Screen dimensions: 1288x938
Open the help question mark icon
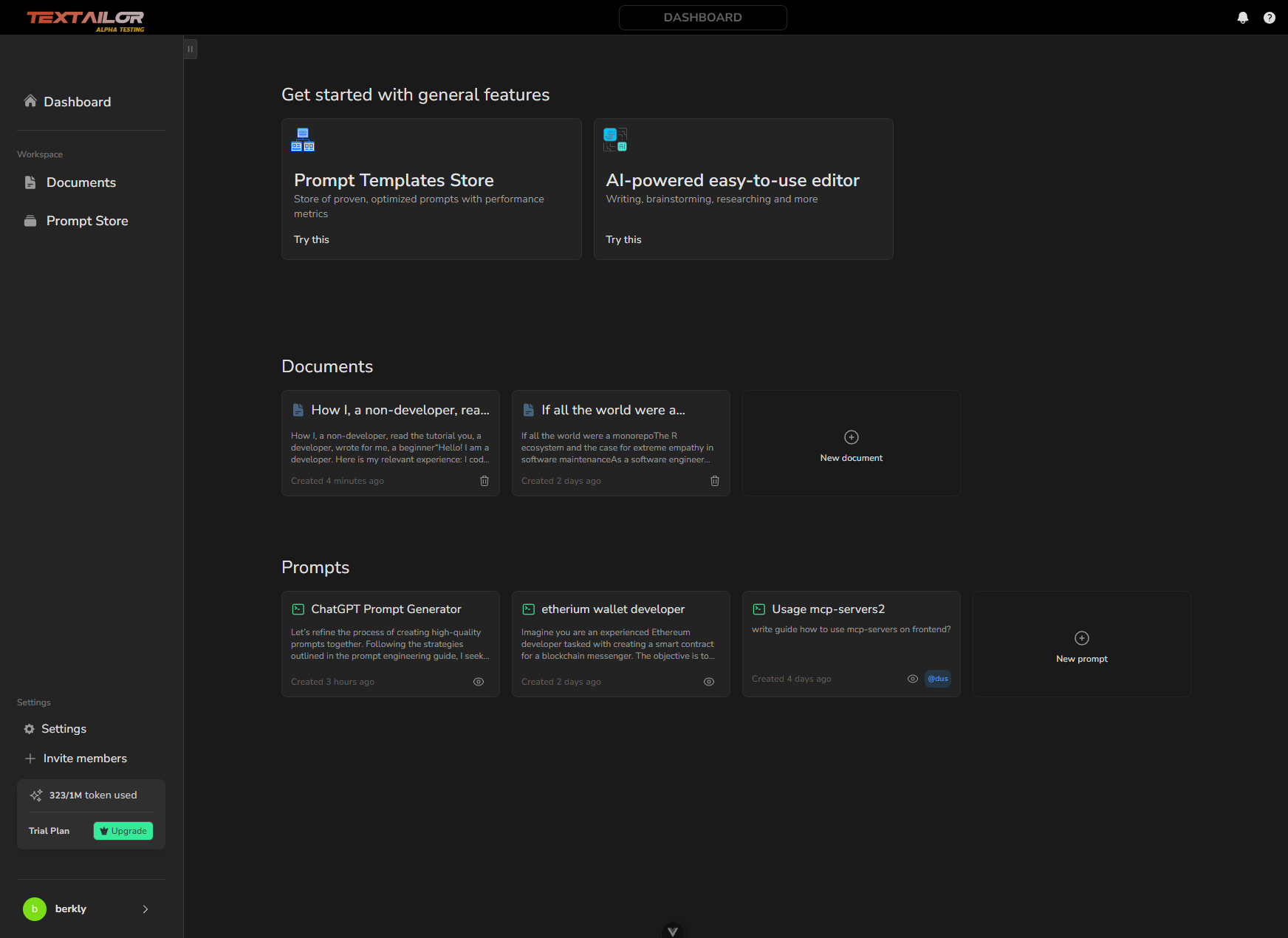[1270, 17]
